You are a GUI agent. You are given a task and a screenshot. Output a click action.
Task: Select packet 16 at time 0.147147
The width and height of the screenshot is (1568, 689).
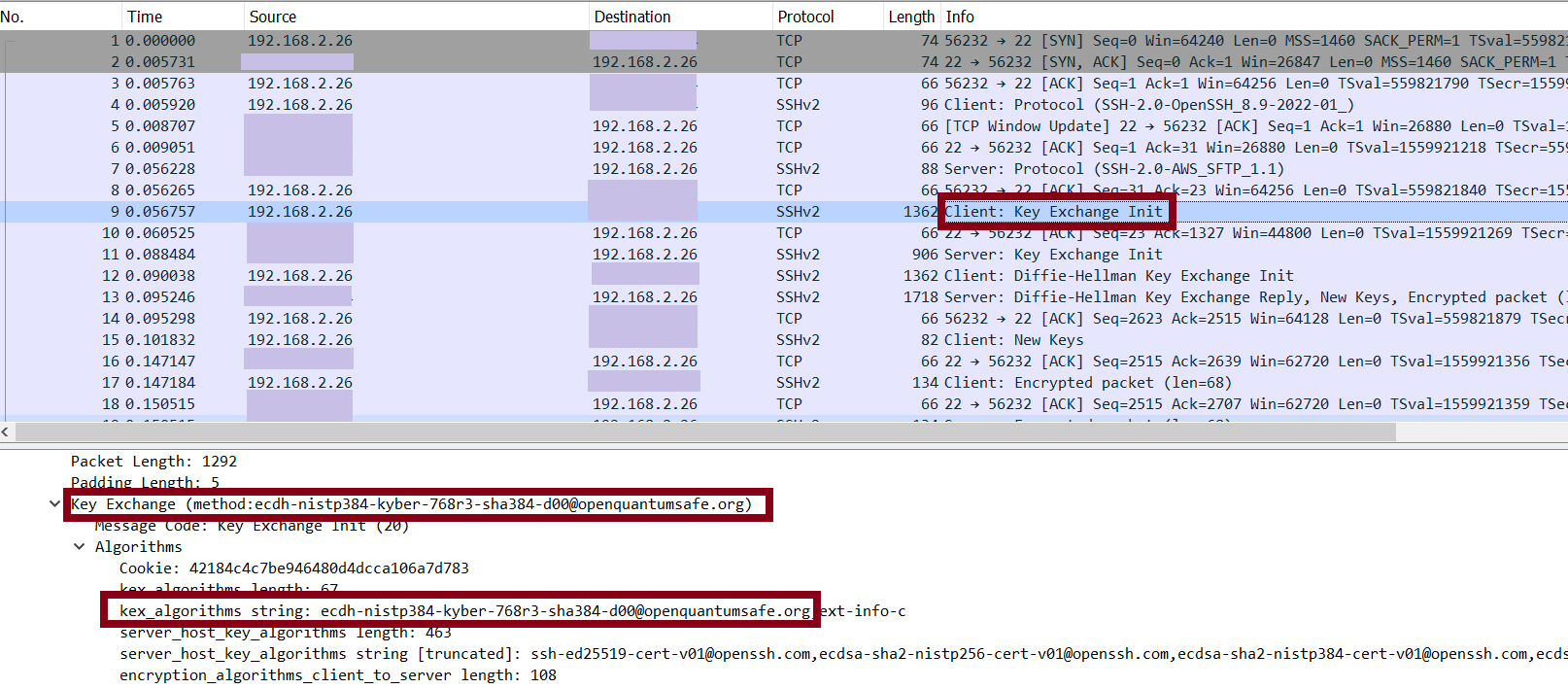click(x=784, y=362)
